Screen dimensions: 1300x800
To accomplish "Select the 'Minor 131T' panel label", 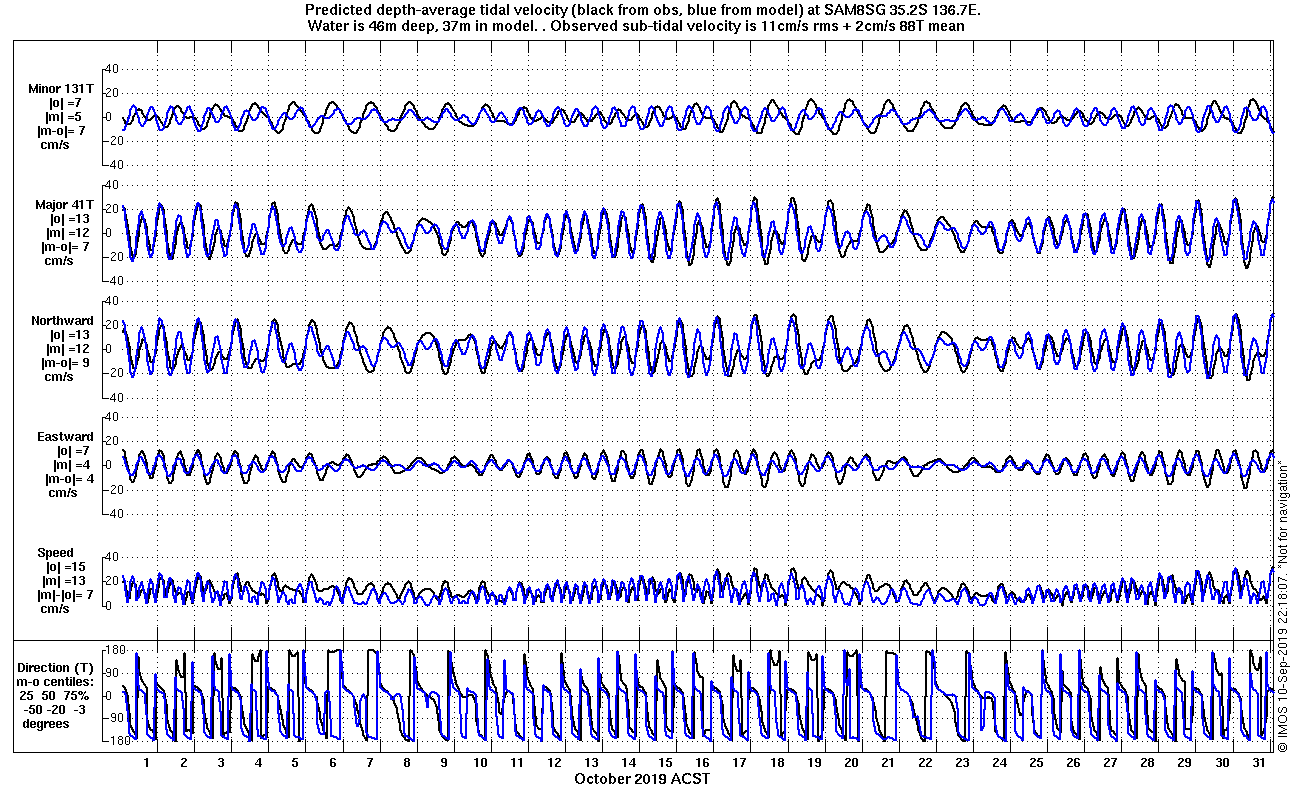I will (61, 89).
